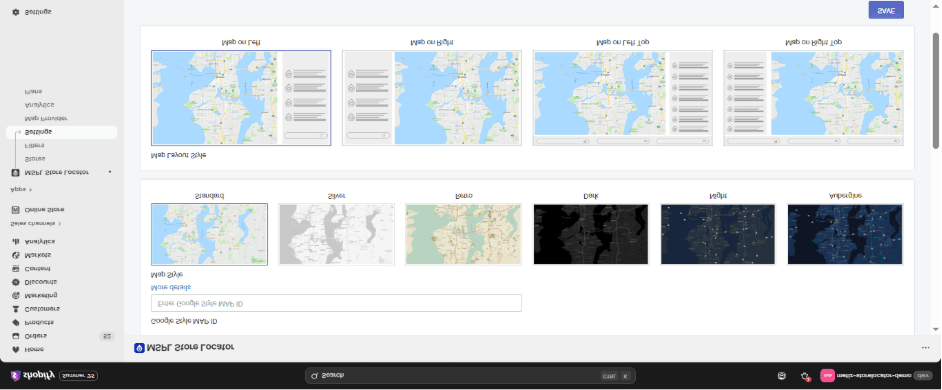Expand the Sales channels section

[x=35, y=224]
